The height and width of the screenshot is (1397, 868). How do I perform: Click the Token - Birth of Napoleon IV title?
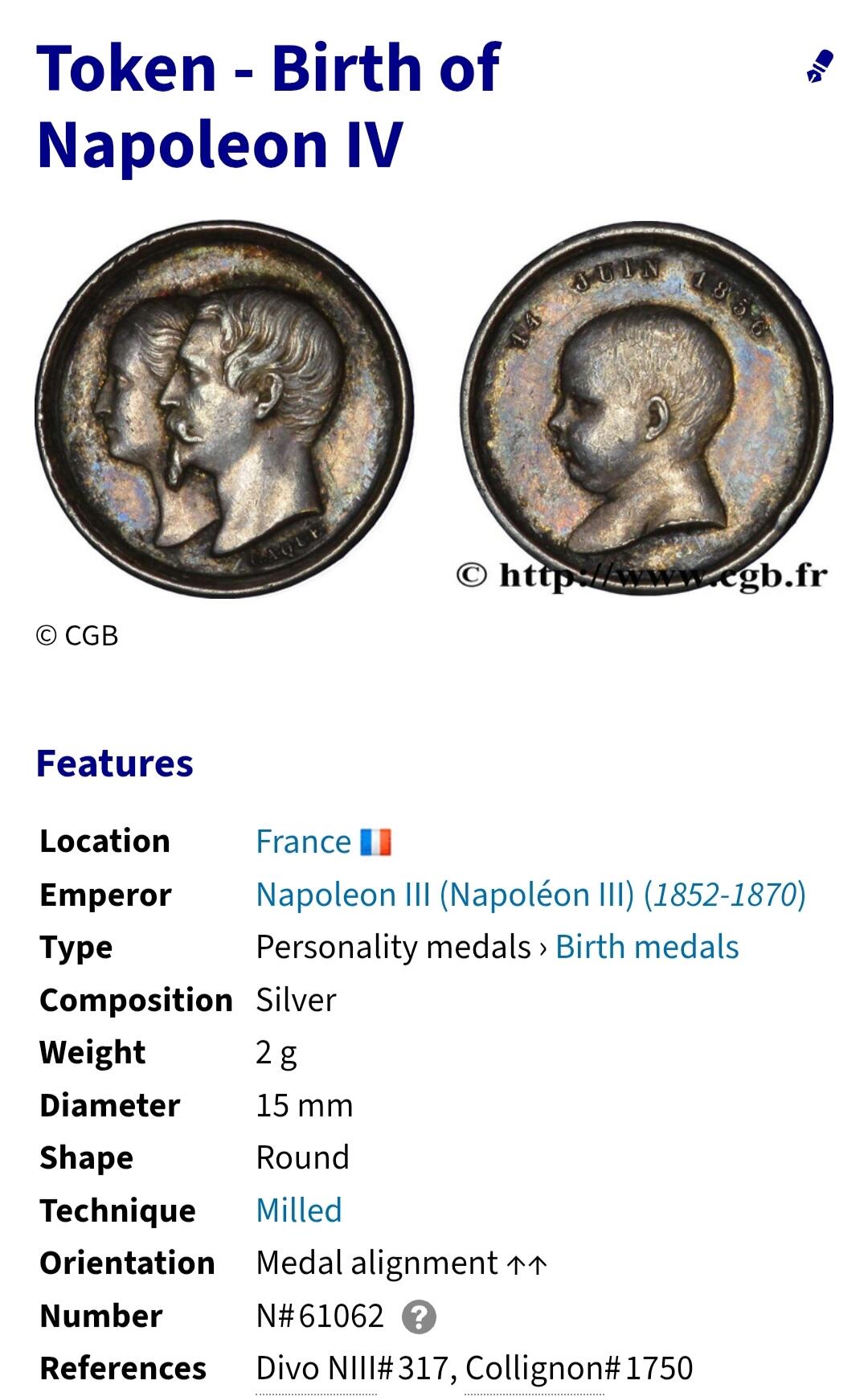(269, 106)
